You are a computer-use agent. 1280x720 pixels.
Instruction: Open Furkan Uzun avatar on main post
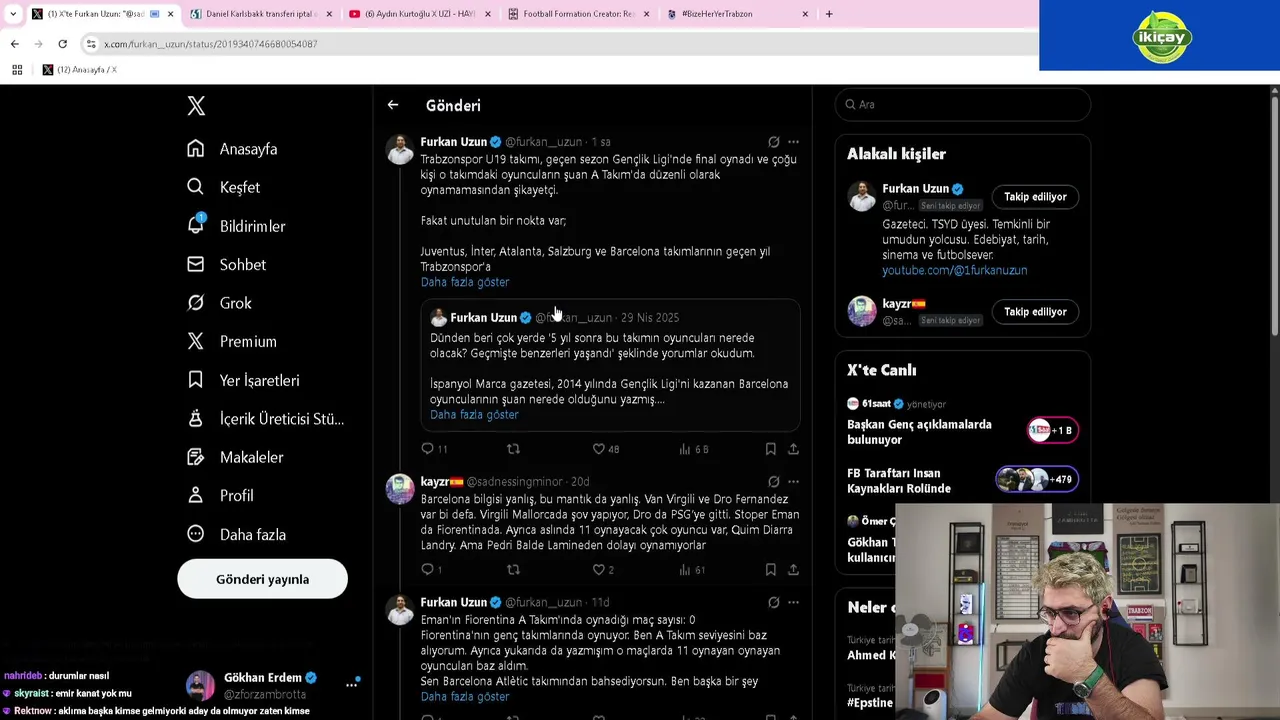coord(400,149)
